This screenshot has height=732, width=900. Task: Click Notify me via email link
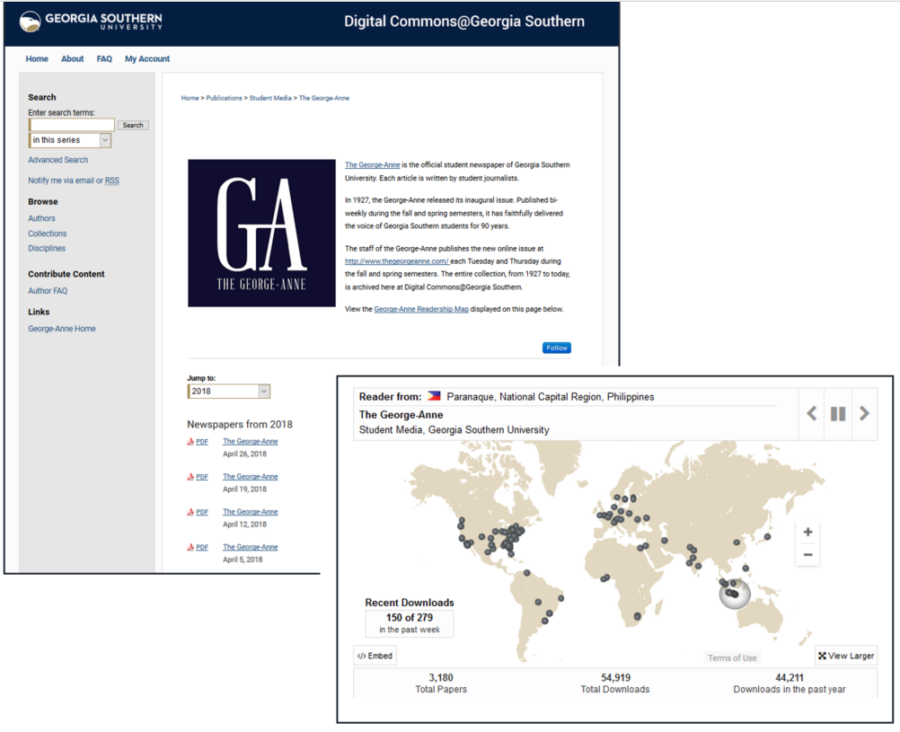61,180
